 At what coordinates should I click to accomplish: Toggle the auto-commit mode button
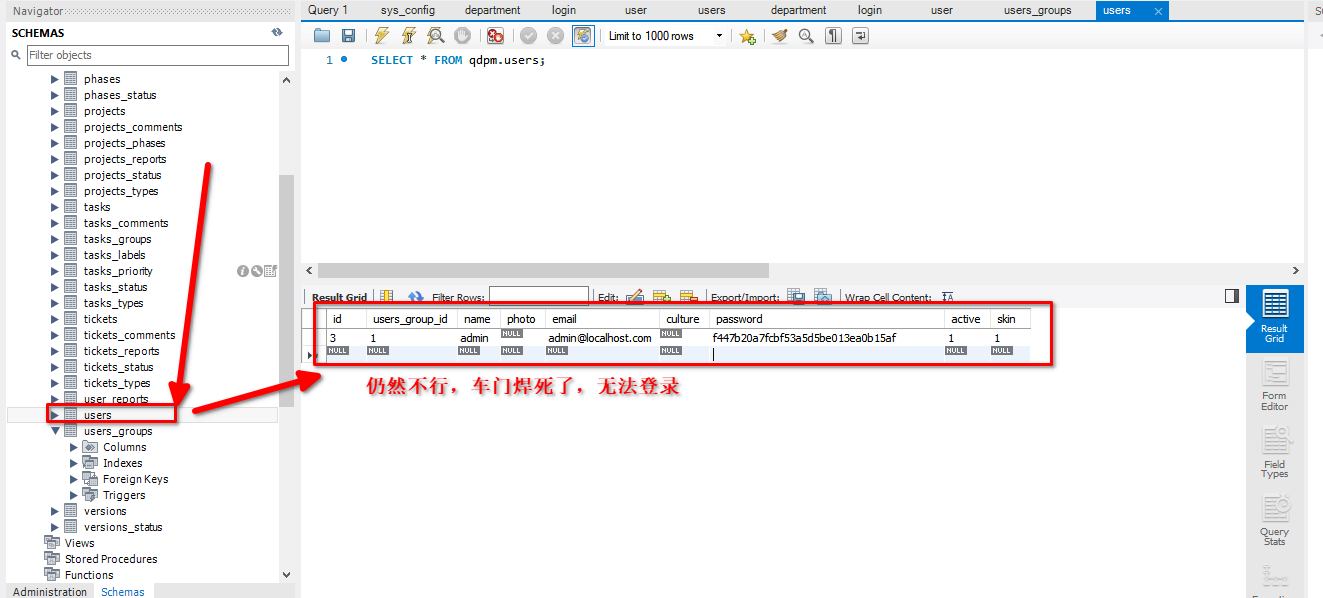(583, 36)
